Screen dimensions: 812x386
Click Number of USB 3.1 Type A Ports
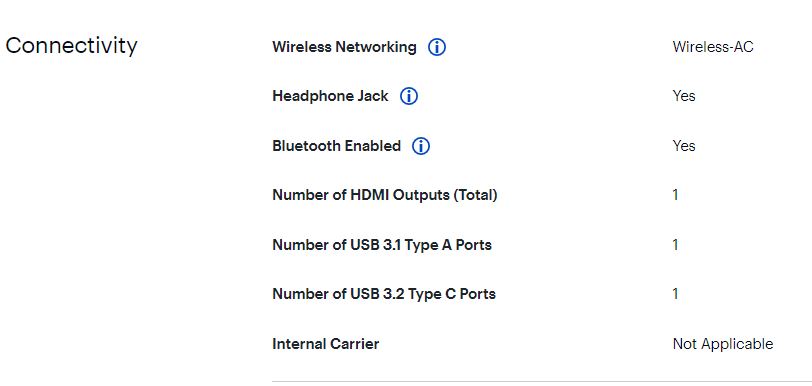[382, 245]
